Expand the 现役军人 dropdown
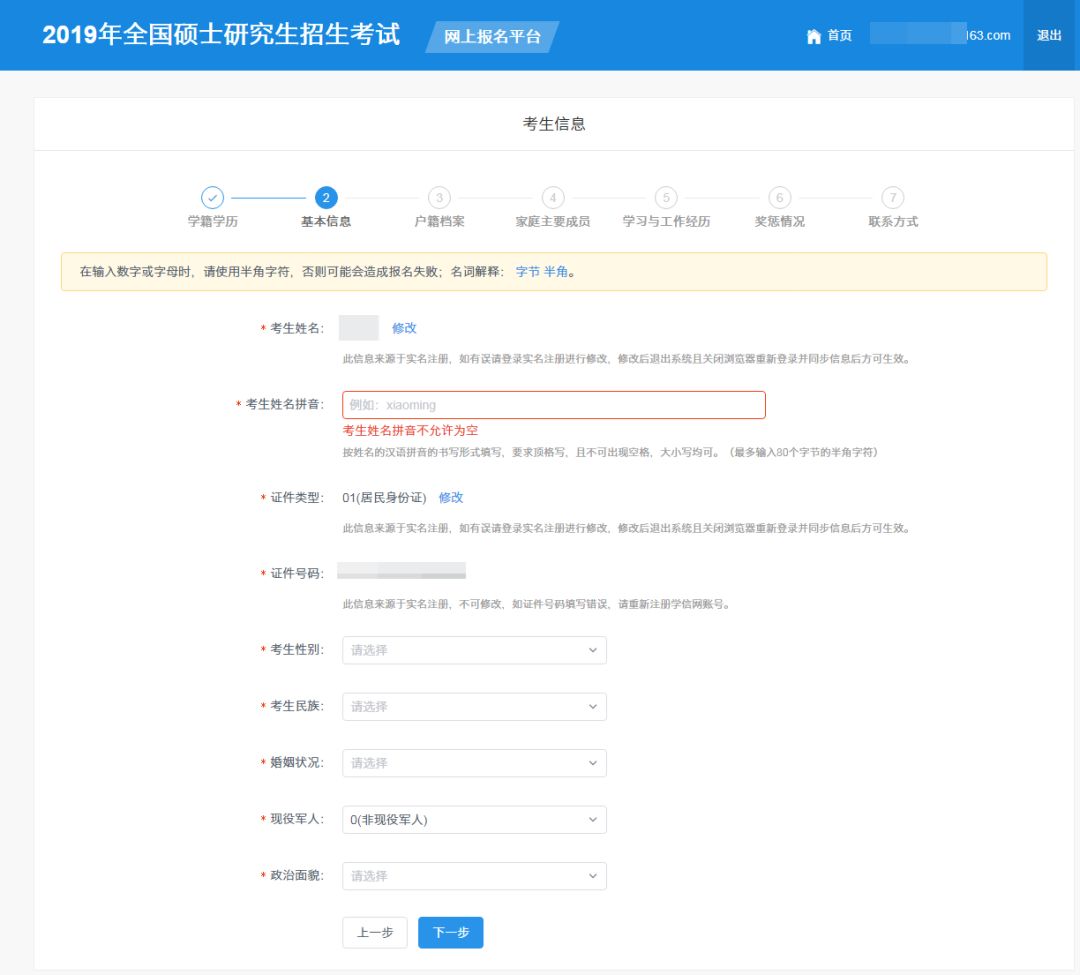 click(x=474, y=820)
